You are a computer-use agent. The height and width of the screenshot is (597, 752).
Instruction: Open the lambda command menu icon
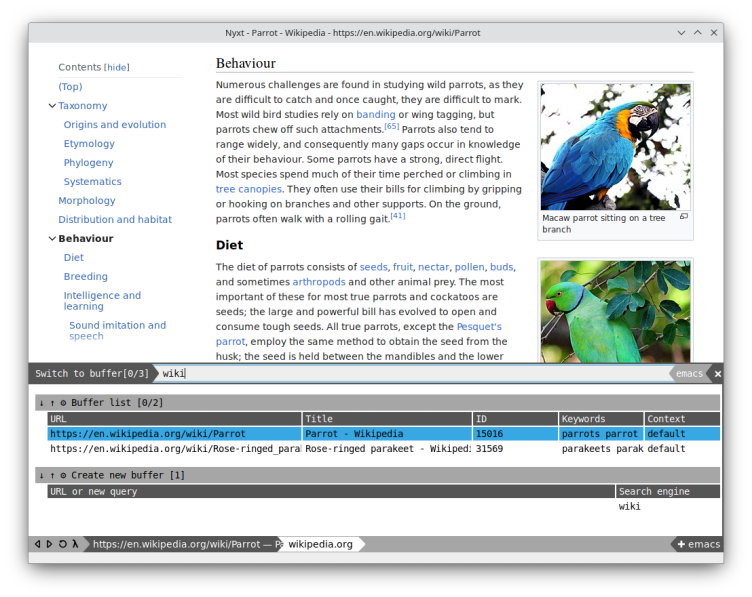pyautogui.click(x=75, y=544)
